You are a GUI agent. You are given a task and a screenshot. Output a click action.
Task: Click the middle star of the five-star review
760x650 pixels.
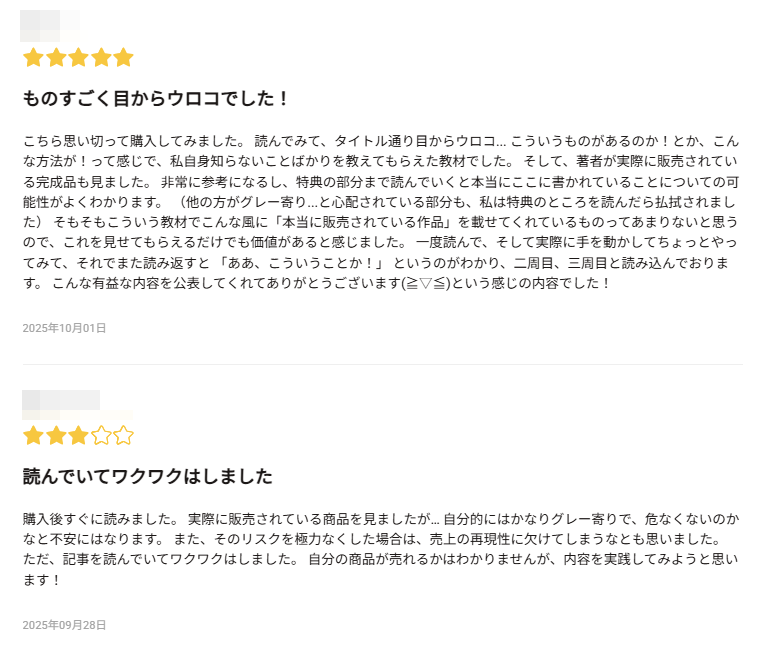tap(78, 58)
